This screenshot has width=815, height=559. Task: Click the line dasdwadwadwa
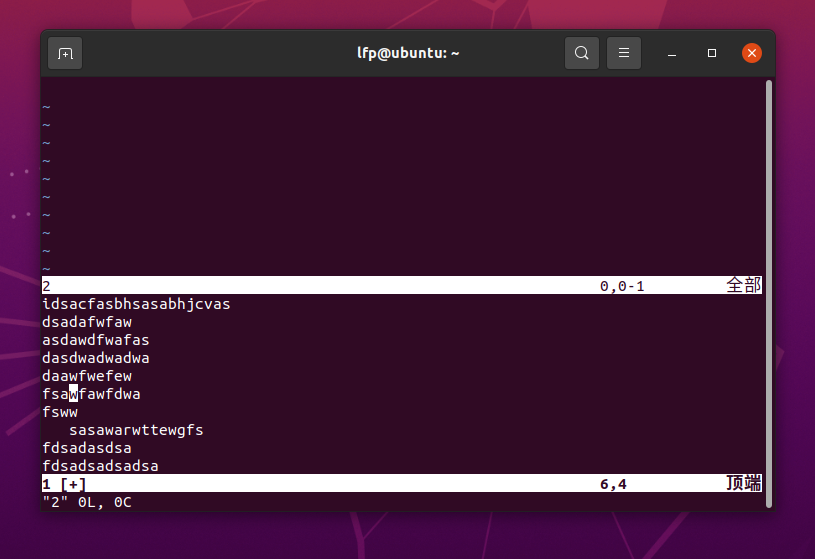tap(96, 358)
